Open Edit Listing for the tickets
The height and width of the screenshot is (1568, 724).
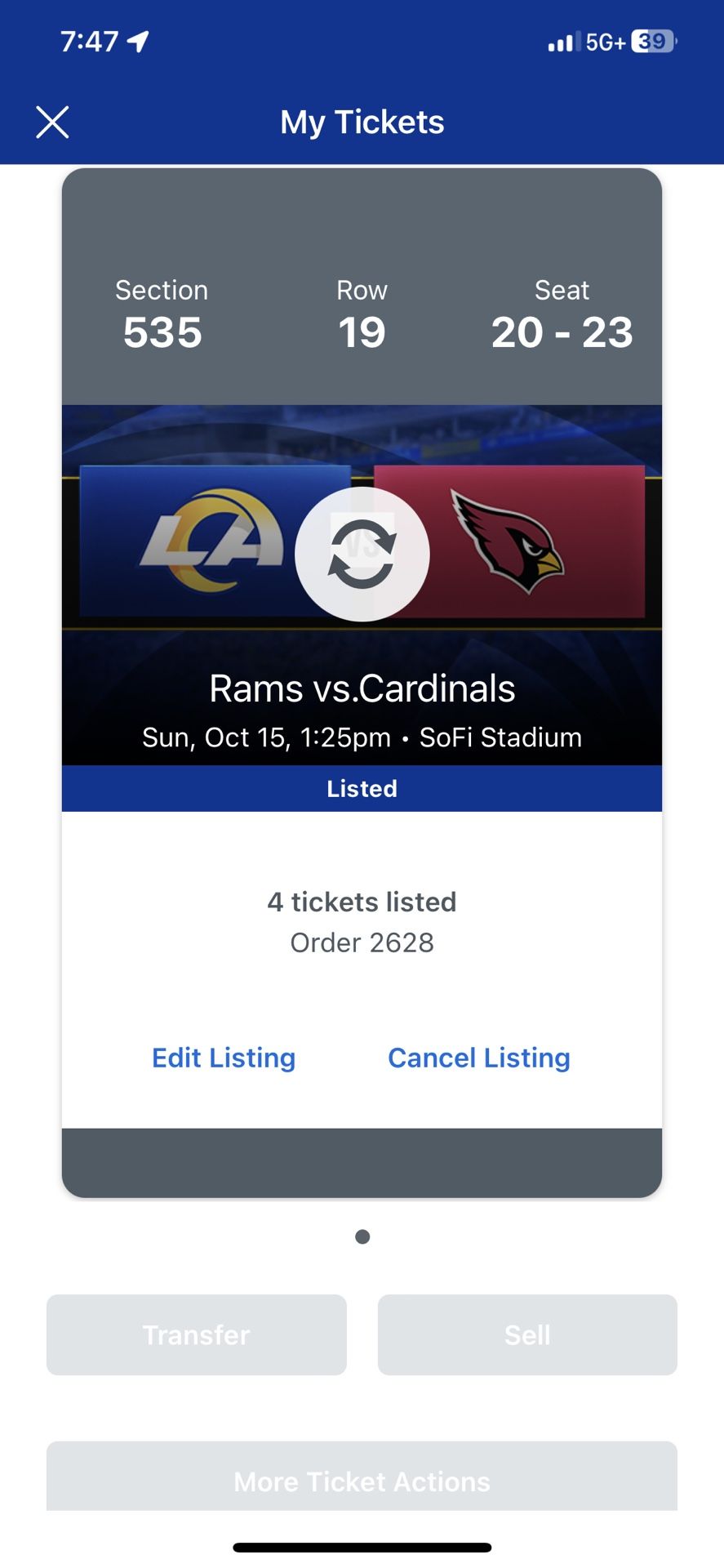223,1058
